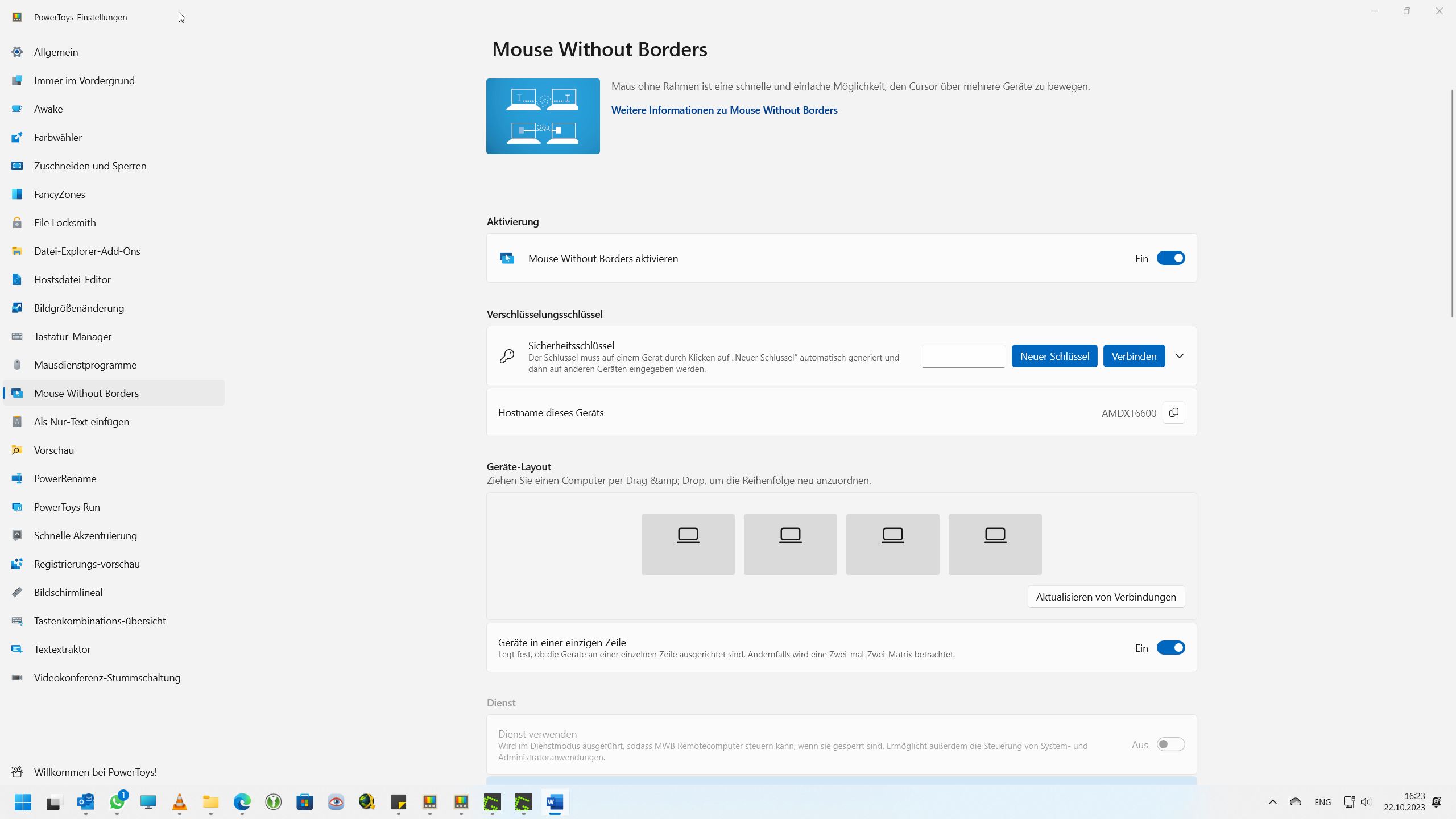Click the Neuer Schlüssel button
1456x819 pixels.
coord(1054,356)
